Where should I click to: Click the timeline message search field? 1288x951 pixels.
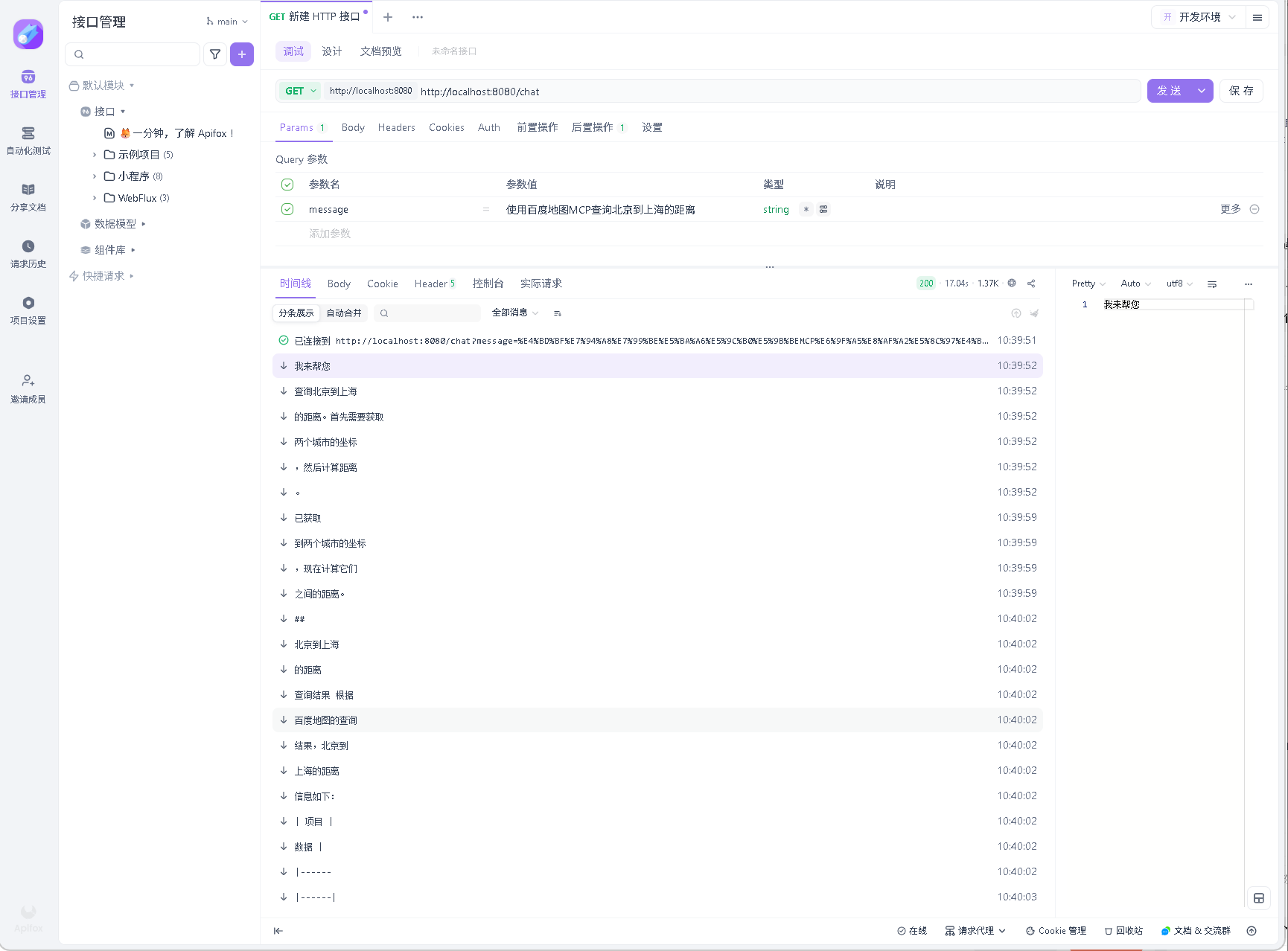tap(427, 313)
